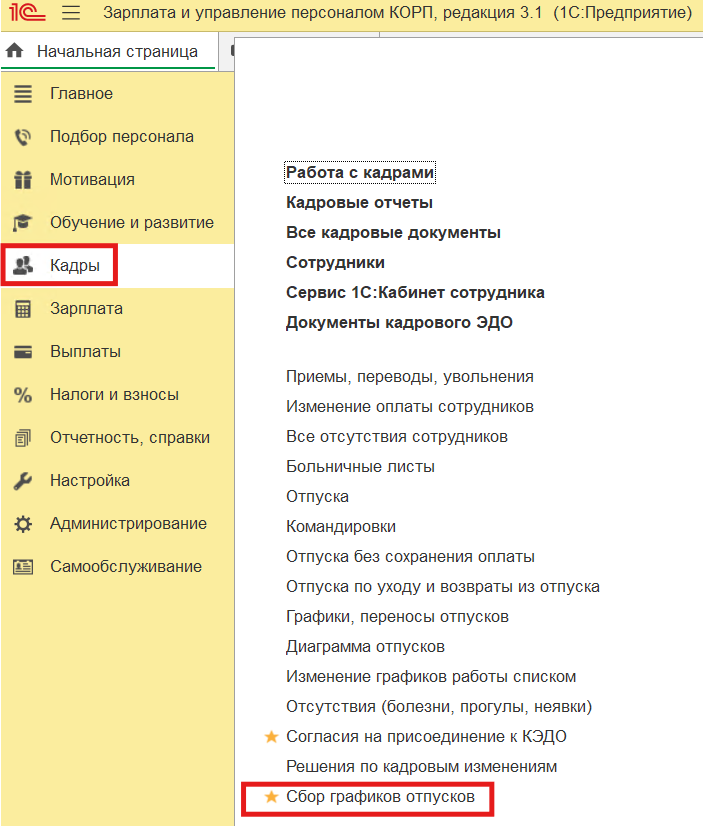Click the Выплаты card icon
Screen dimensions: 703x826
pyautogui.click(x=23, y=351)
